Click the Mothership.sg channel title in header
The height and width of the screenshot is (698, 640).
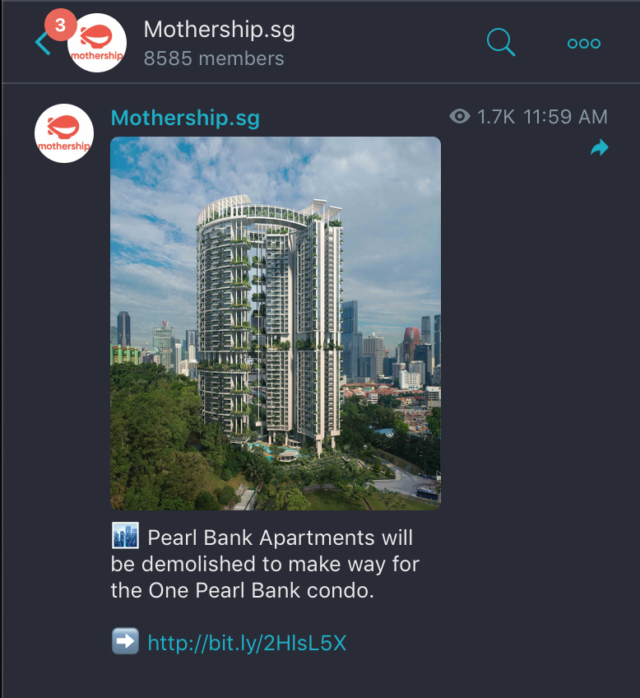pos(219,30)
